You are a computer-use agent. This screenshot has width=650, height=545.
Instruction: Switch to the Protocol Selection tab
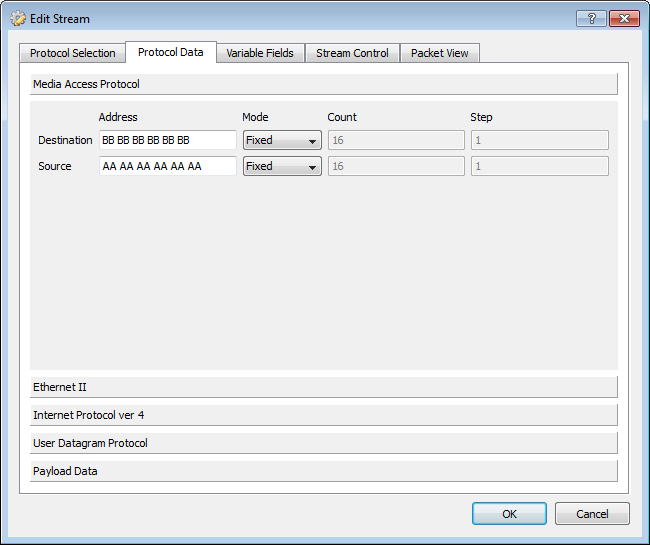[x=73, y=53]
